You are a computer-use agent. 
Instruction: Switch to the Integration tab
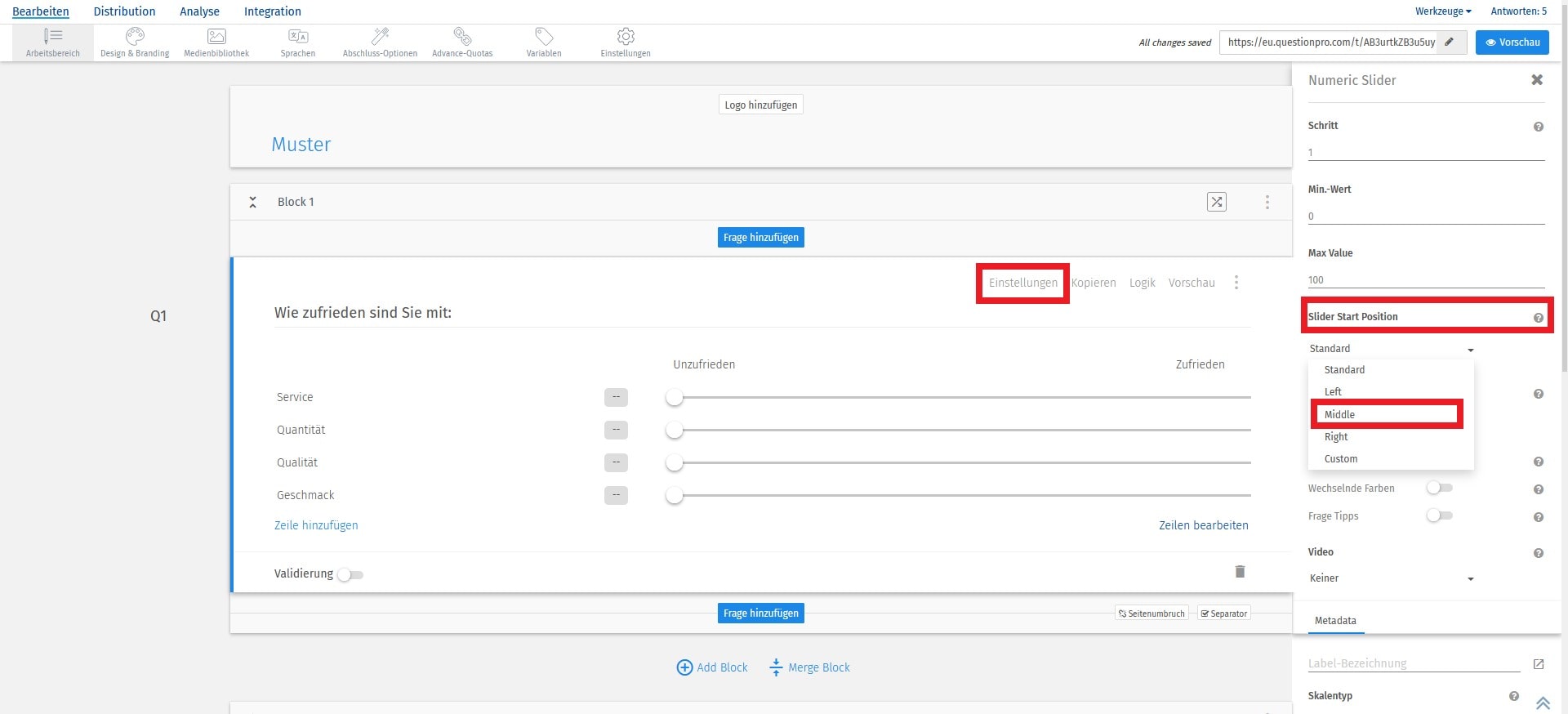coord(273,11)
